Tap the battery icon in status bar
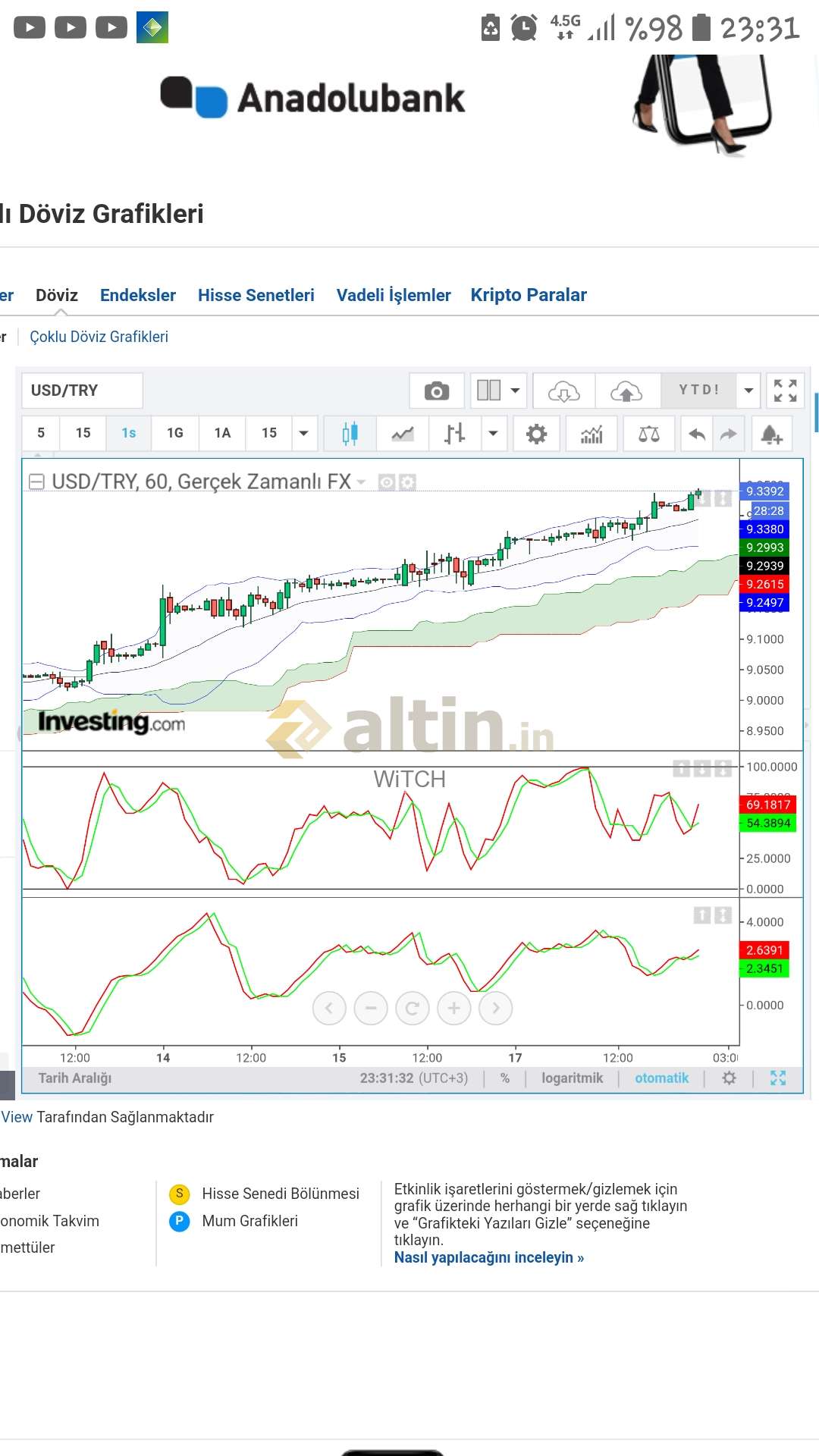 (x=701, y=28)
